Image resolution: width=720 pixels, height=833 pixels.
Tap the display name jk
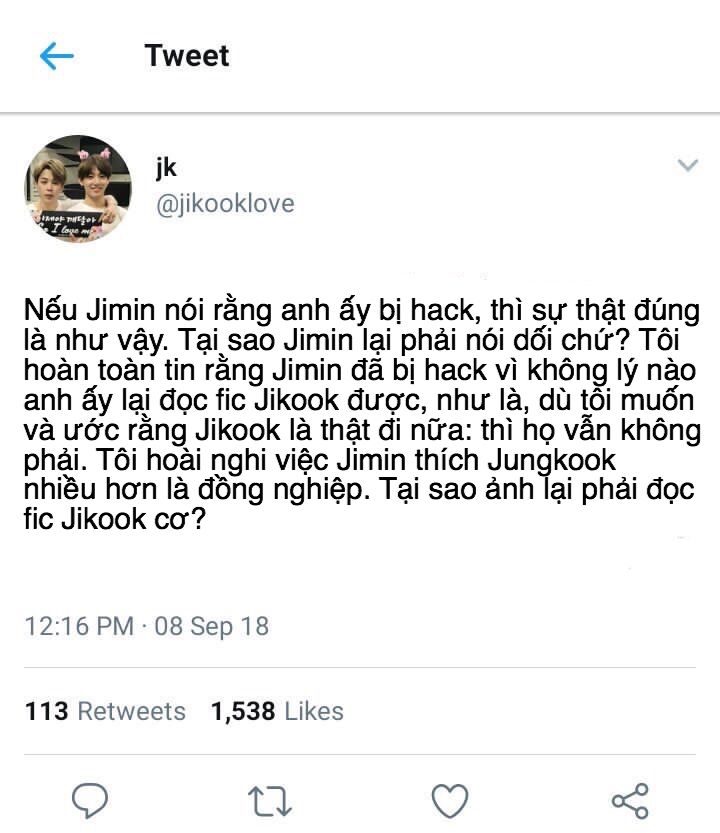pyautogui.click(x=166, y=168)
